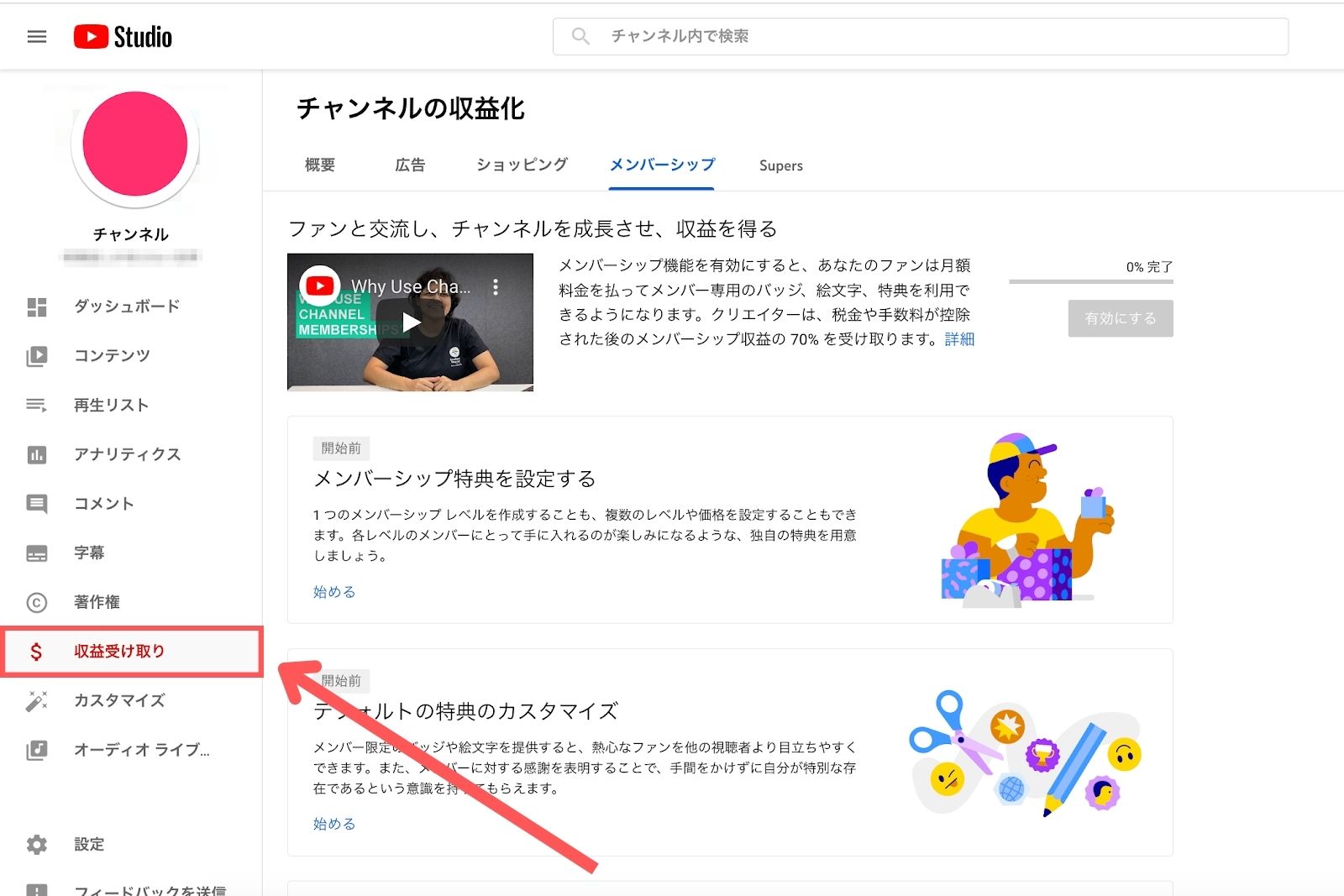Screen dimensions: 1344x896
Task: Open the 著作権 copyright icon
Action: [x=37, y=602]
